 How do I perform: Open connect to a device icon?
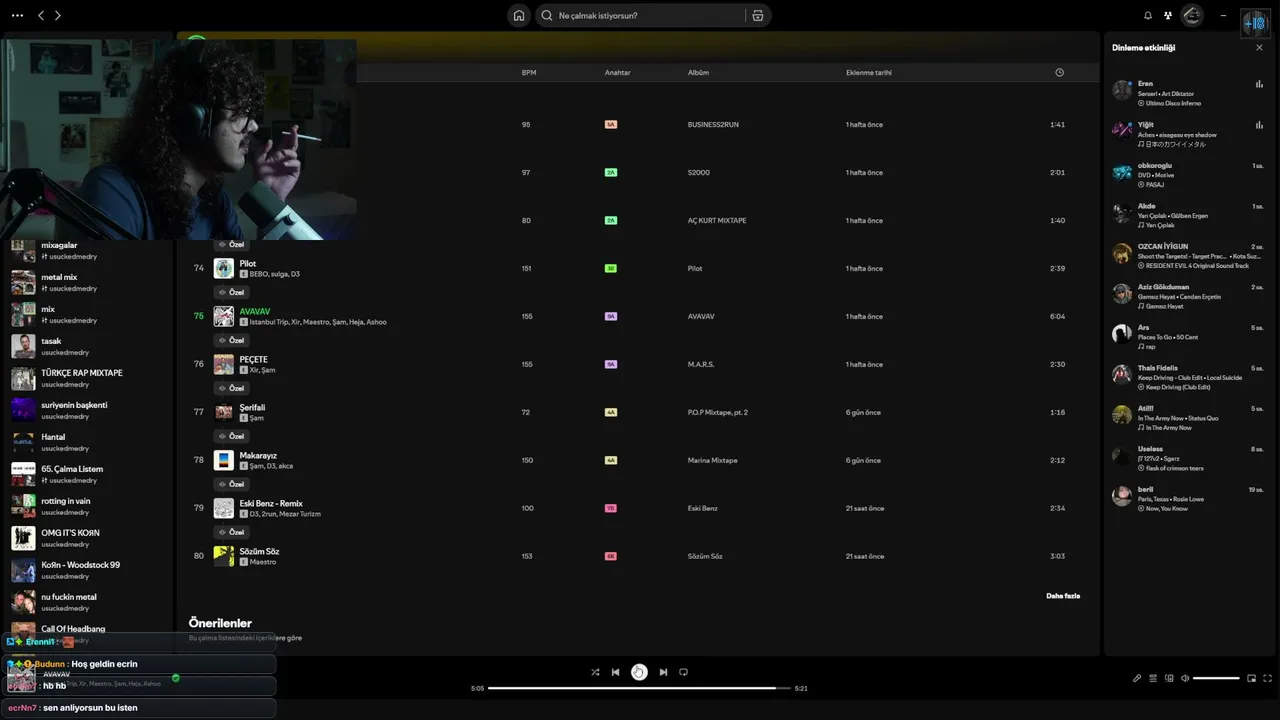coord(1169,678)
